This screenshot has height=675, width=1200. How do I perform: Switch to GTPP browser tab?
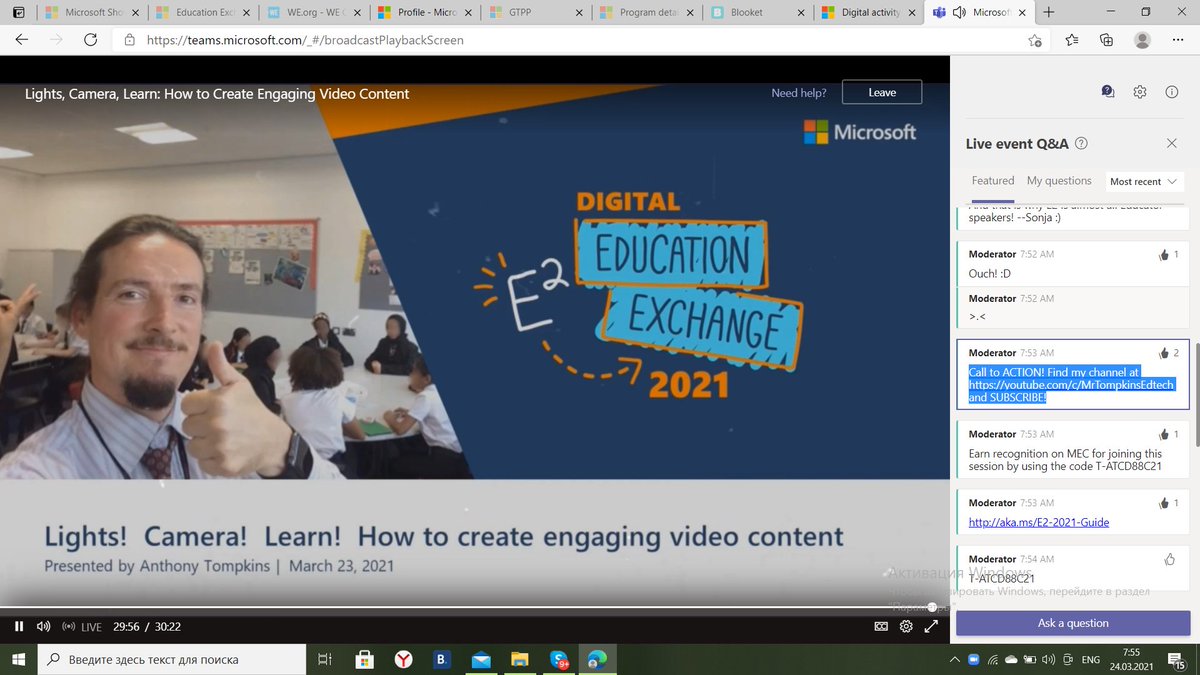[x=536, y=12]
